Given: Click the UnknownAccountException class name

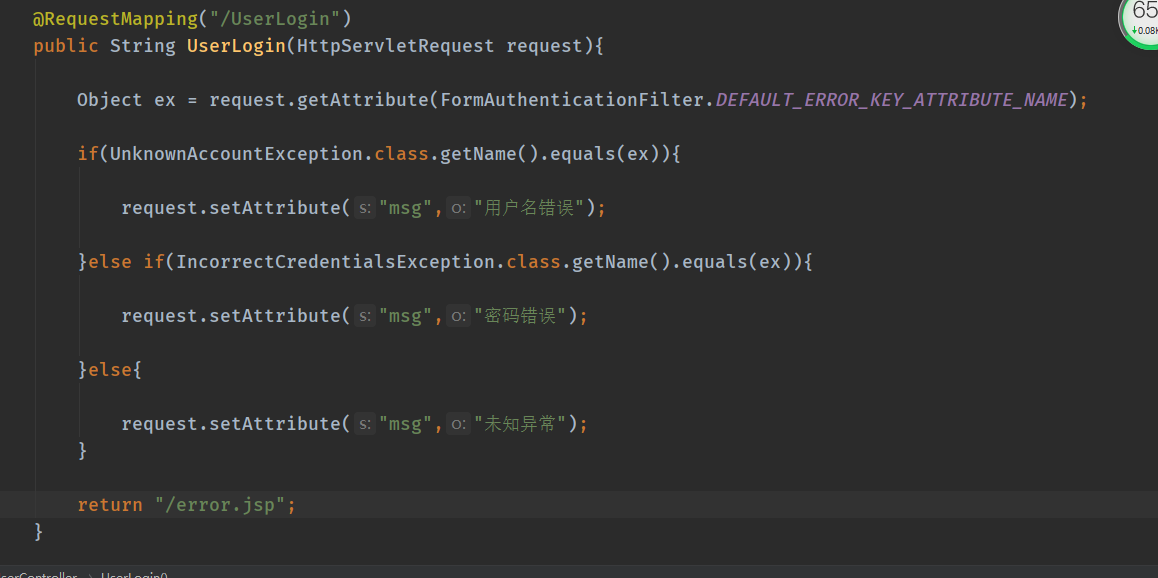Looking at the screenshot, I should tap(236, 154).
